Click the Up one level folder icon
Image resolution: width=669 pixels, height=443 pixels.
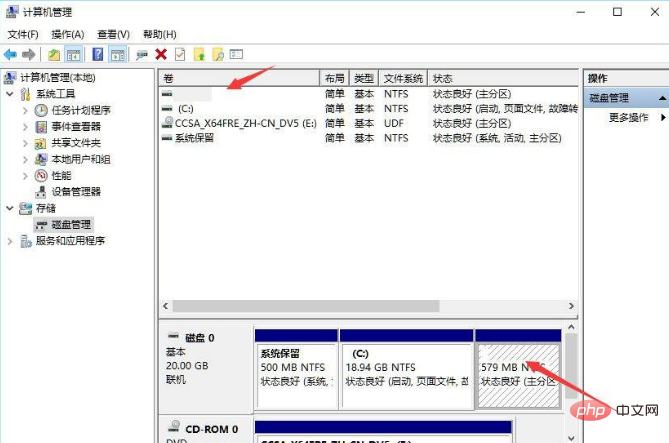pos(54,55)
